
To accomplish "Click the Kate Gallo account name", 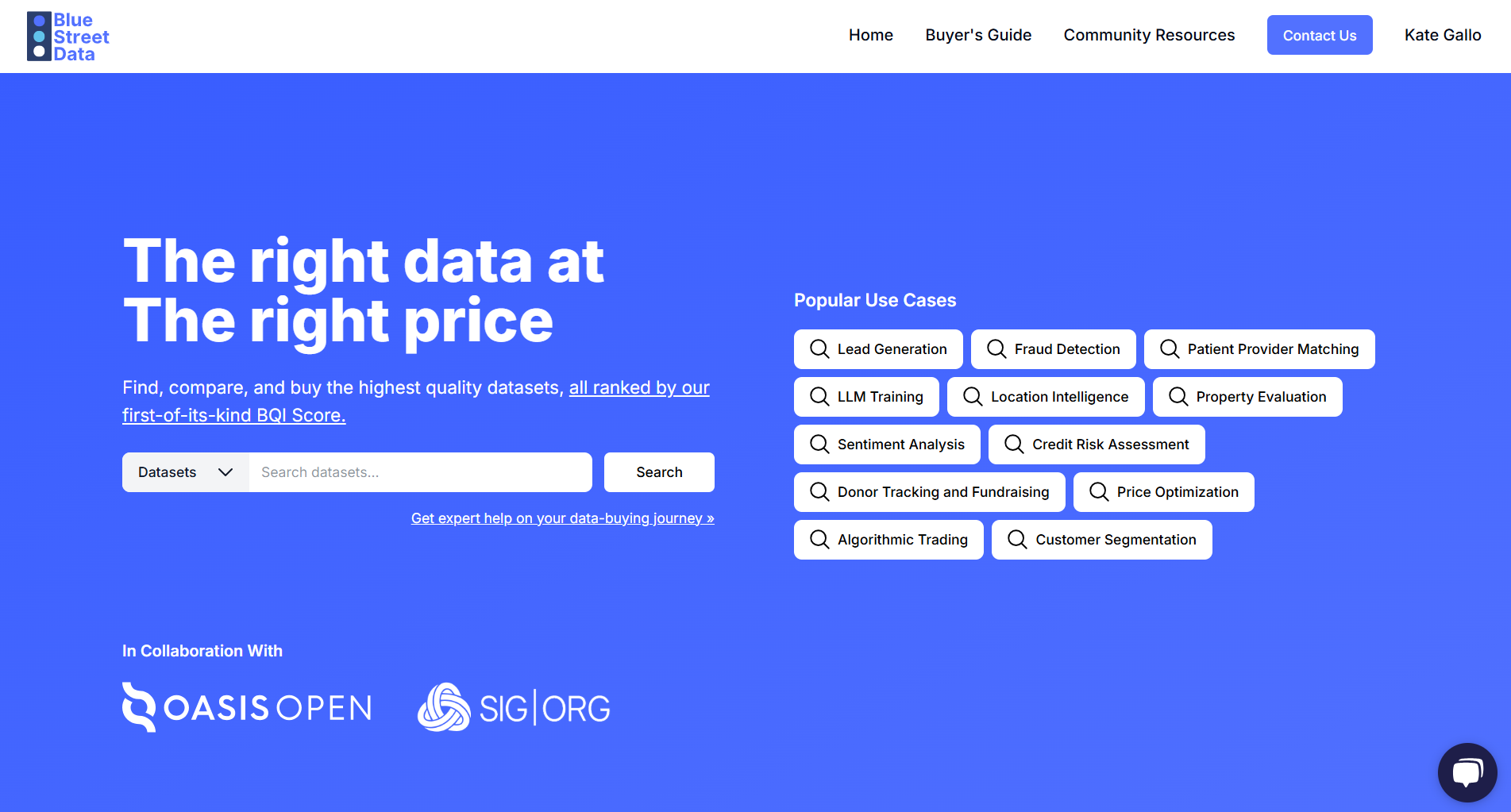I will tap(1442, 35).
